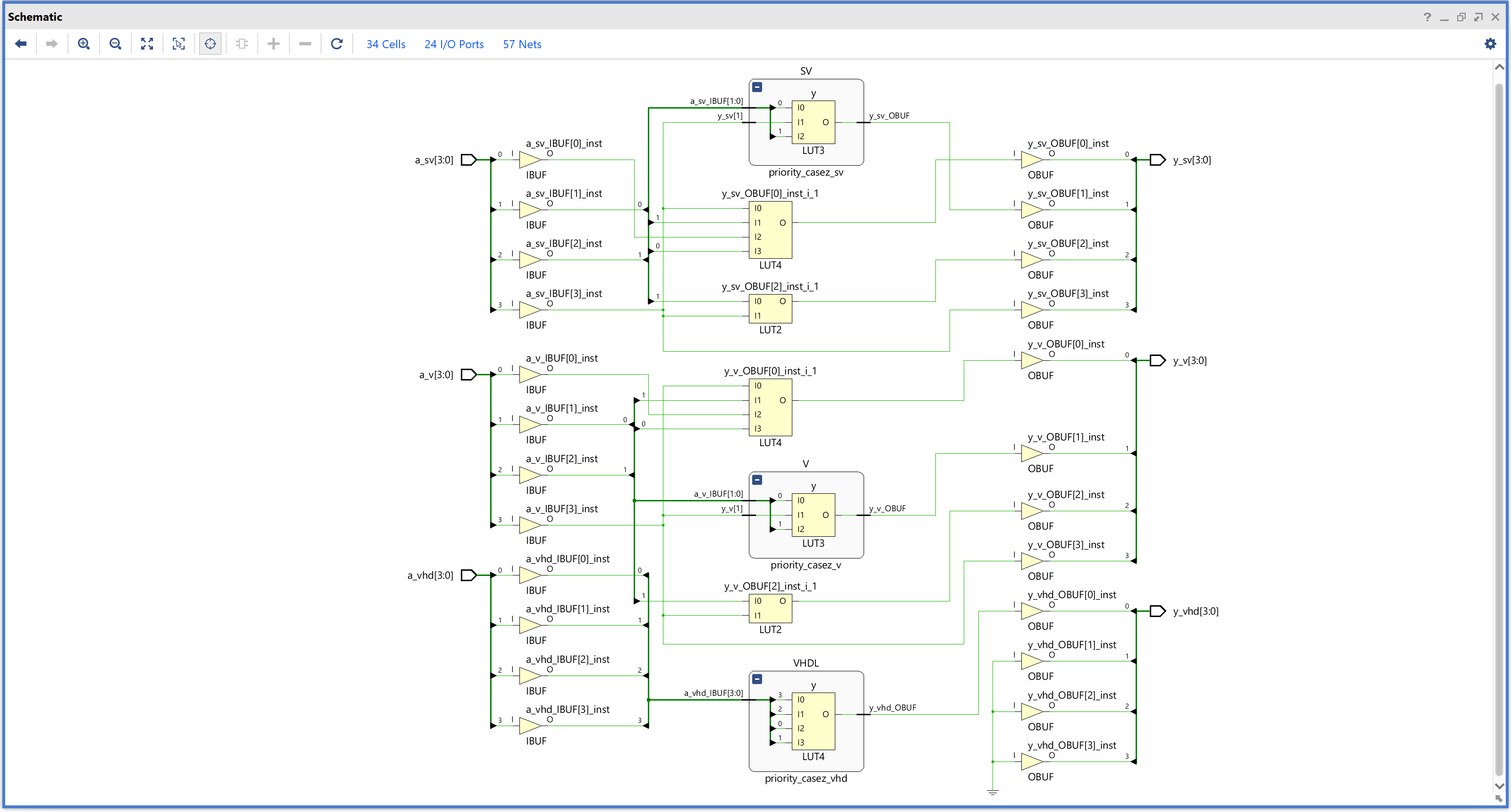1511x812 pixels.
Task: Collapse the VHDL hierarchy block
Action: click(x=757, y=679)
